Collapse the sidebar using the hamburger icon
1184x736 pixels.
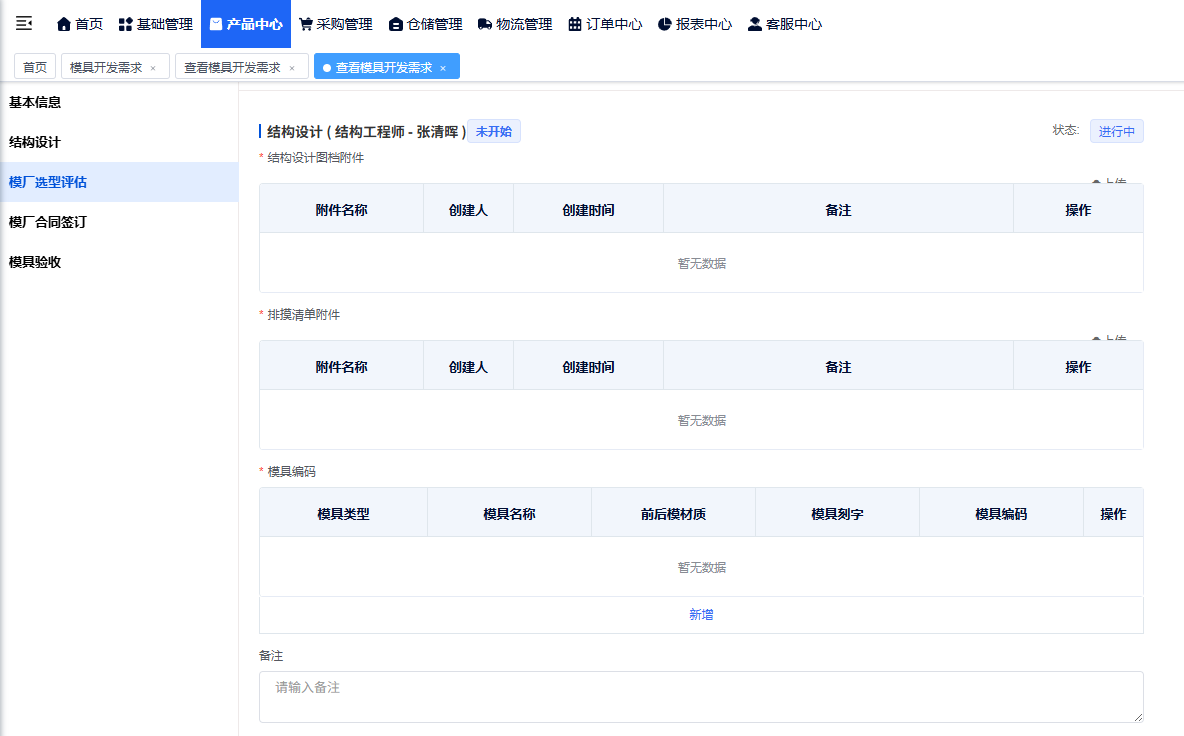[24, 23]
